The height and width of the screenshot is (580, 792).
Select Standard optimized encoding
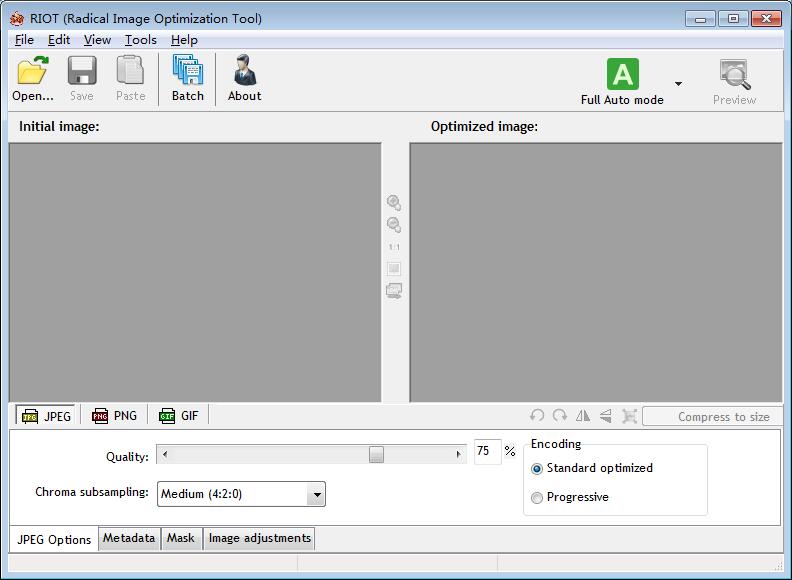pyautogui.click(x=592, y=468)
